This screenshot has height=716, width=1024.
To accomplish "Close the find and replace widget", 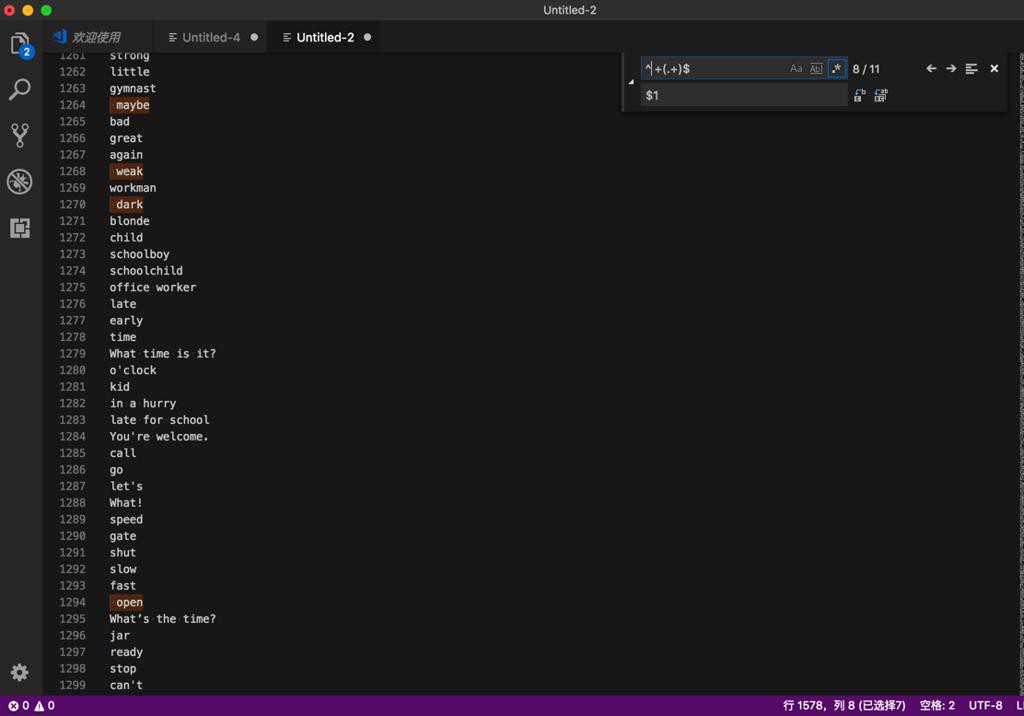I will pyautogui.click(x=994, y=69).
